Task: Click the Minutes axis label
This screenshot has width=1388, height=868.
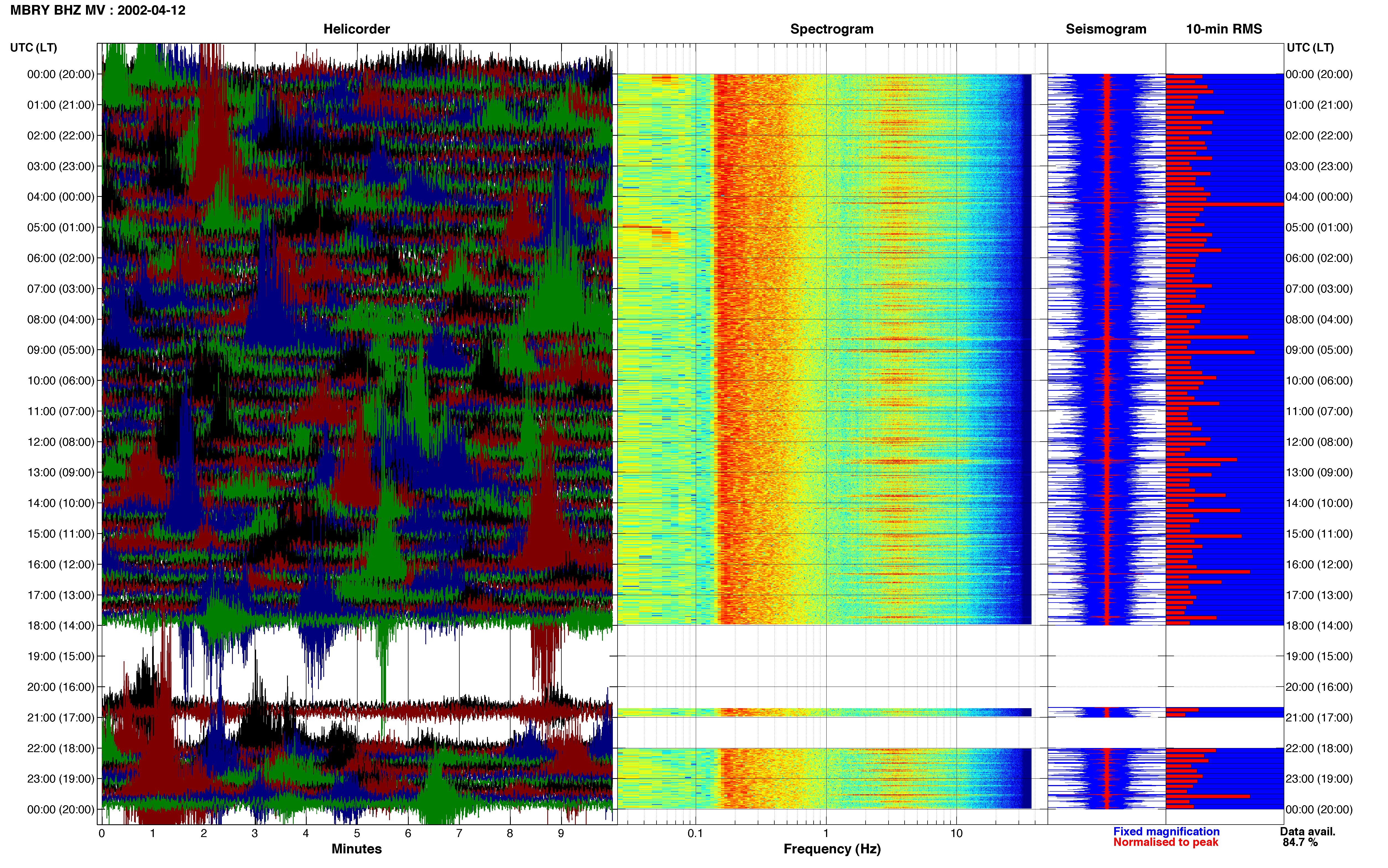Action: point(356,848)
